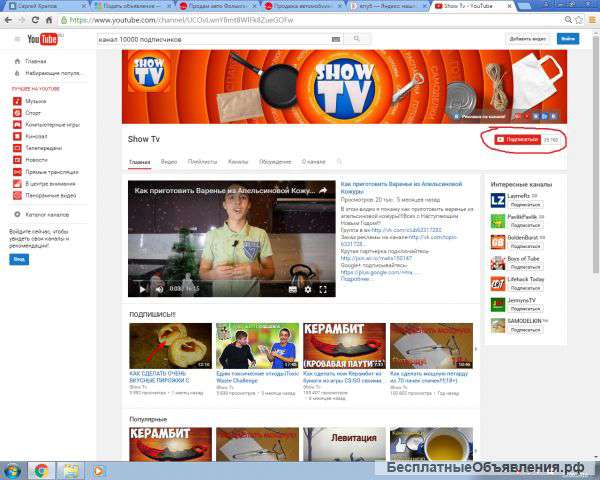Click the Добавить видео button
The image size is (600, 480).
click(x=528, y=39)
